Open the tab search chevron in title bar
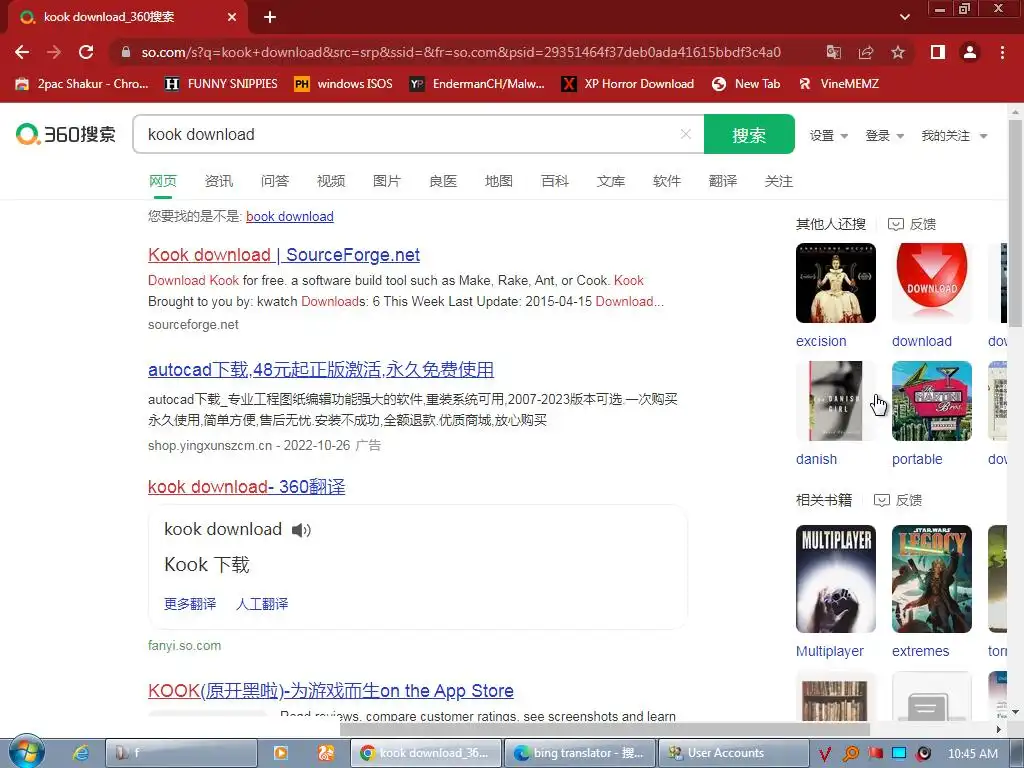Viewport: 1024px width, 768px height. (x=904, y=17)
